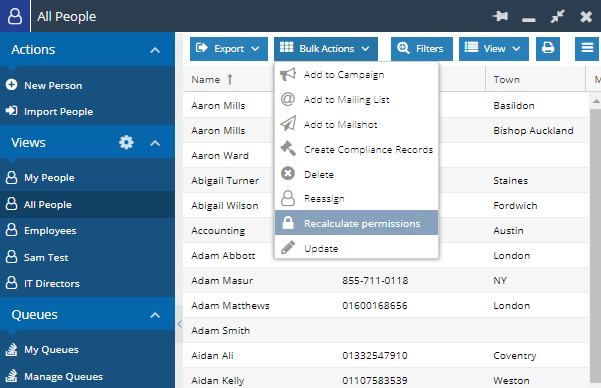Collapse the Queues section
The height and width of the screenshot is (388, 601).
coord(155,315)
